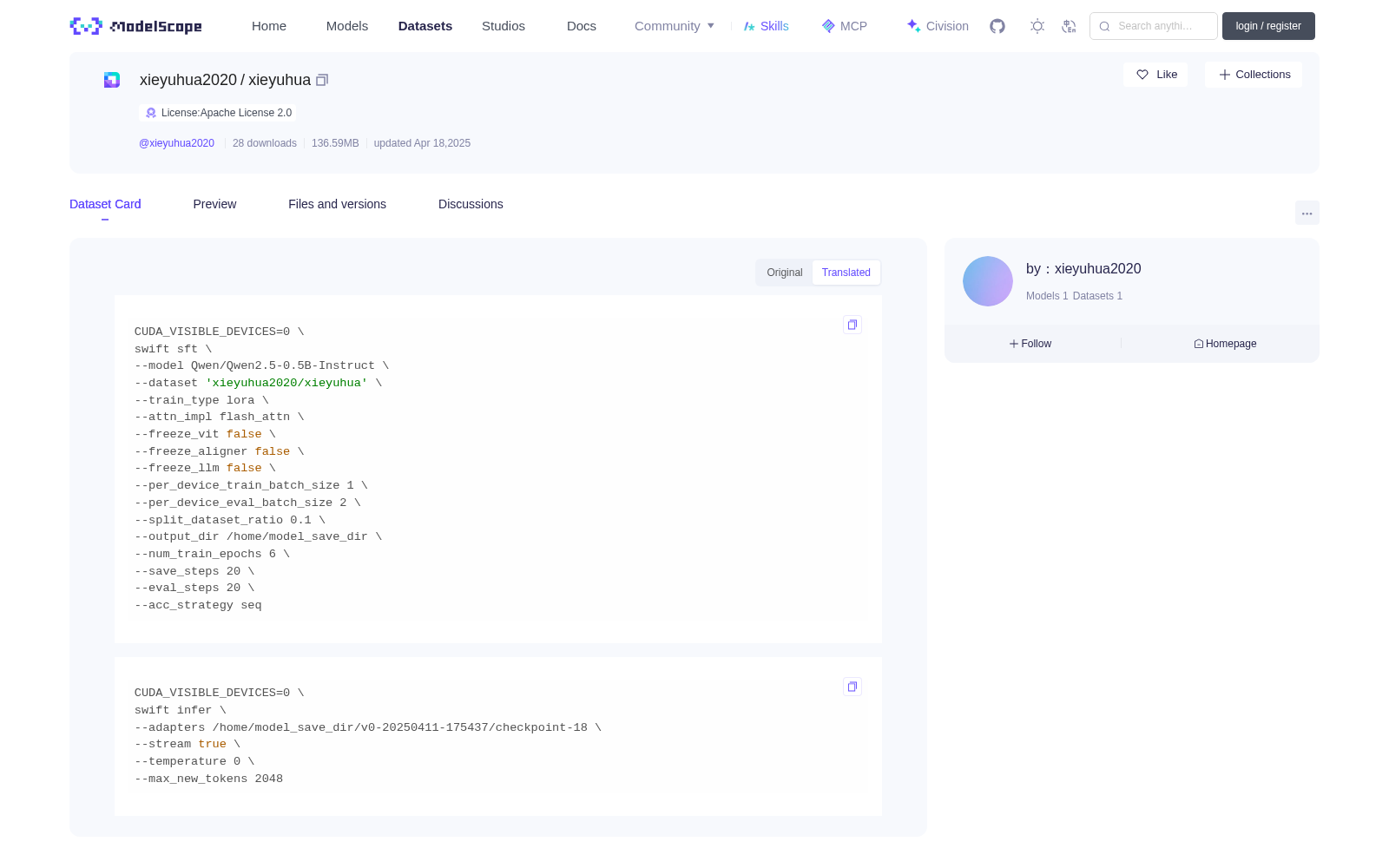The height and width of the screenshot is (868, 1389).
Task: Click the Apache License 2.0 badge
Action: click(x=218, y=113)
